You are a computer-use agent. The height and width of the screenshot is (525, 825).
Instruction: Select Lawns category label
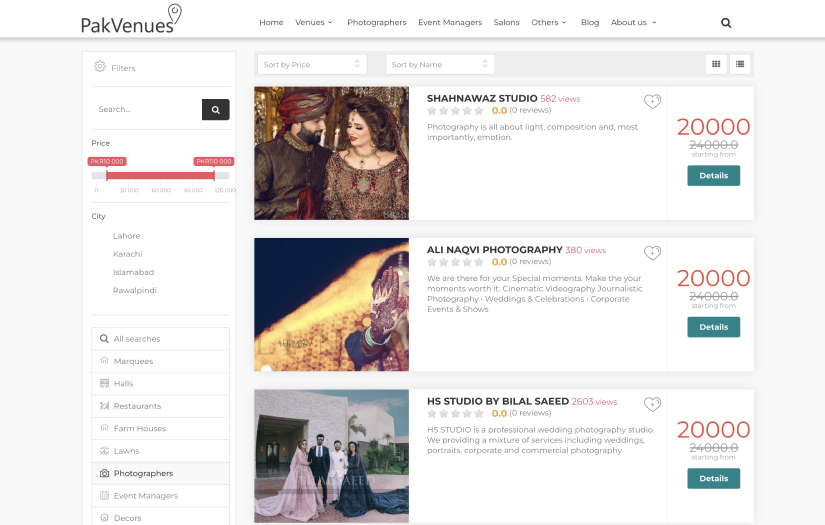point(126,451)
